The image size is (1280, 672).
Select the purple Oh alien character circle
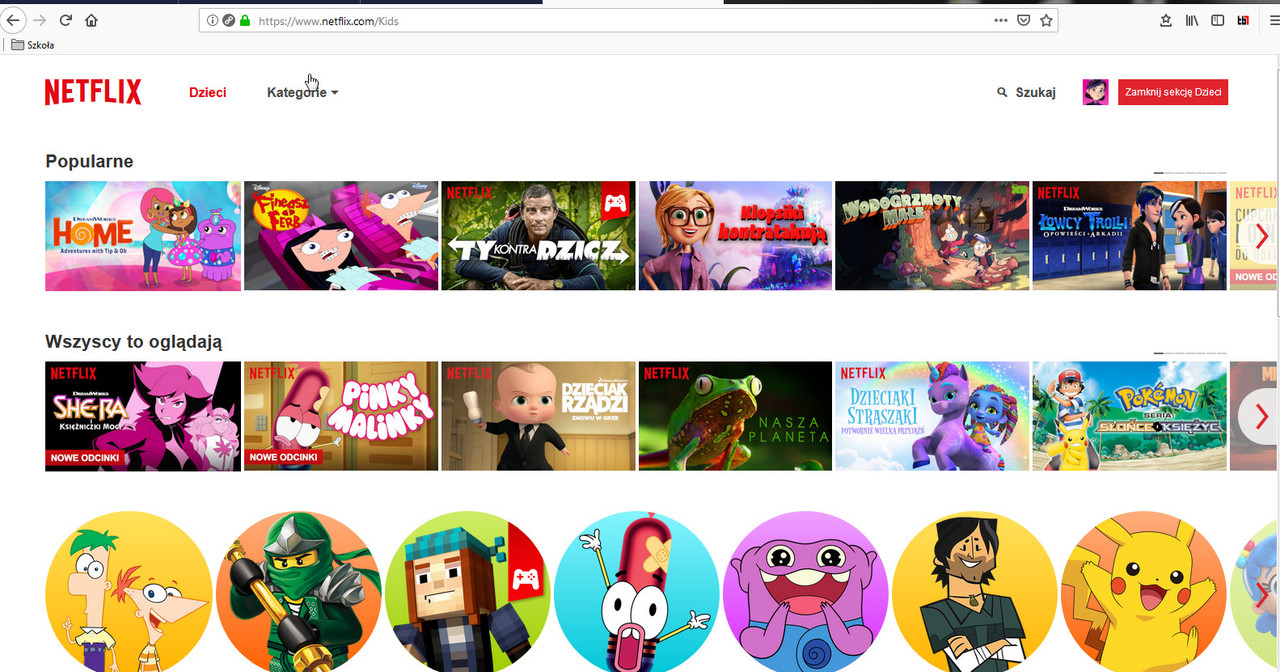coord(805,592)
